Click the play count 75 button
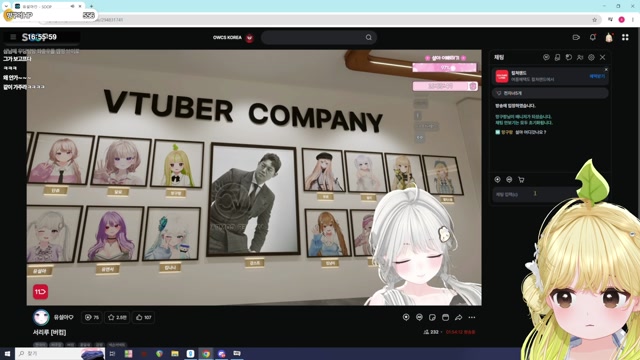The image size is (640, 360). pos(92,317)
